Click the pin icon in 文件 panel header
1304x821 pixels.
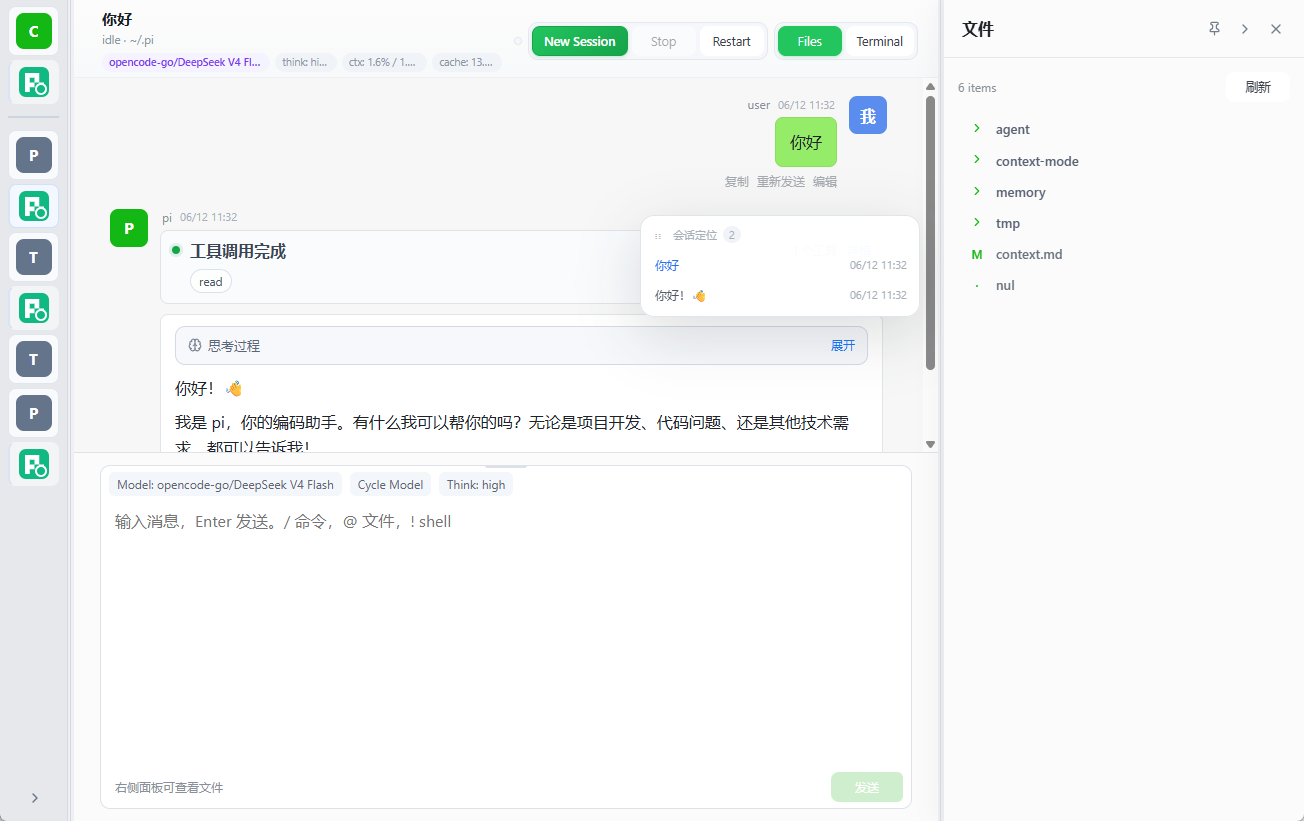pyautogui.click(x=1214, y=29)
